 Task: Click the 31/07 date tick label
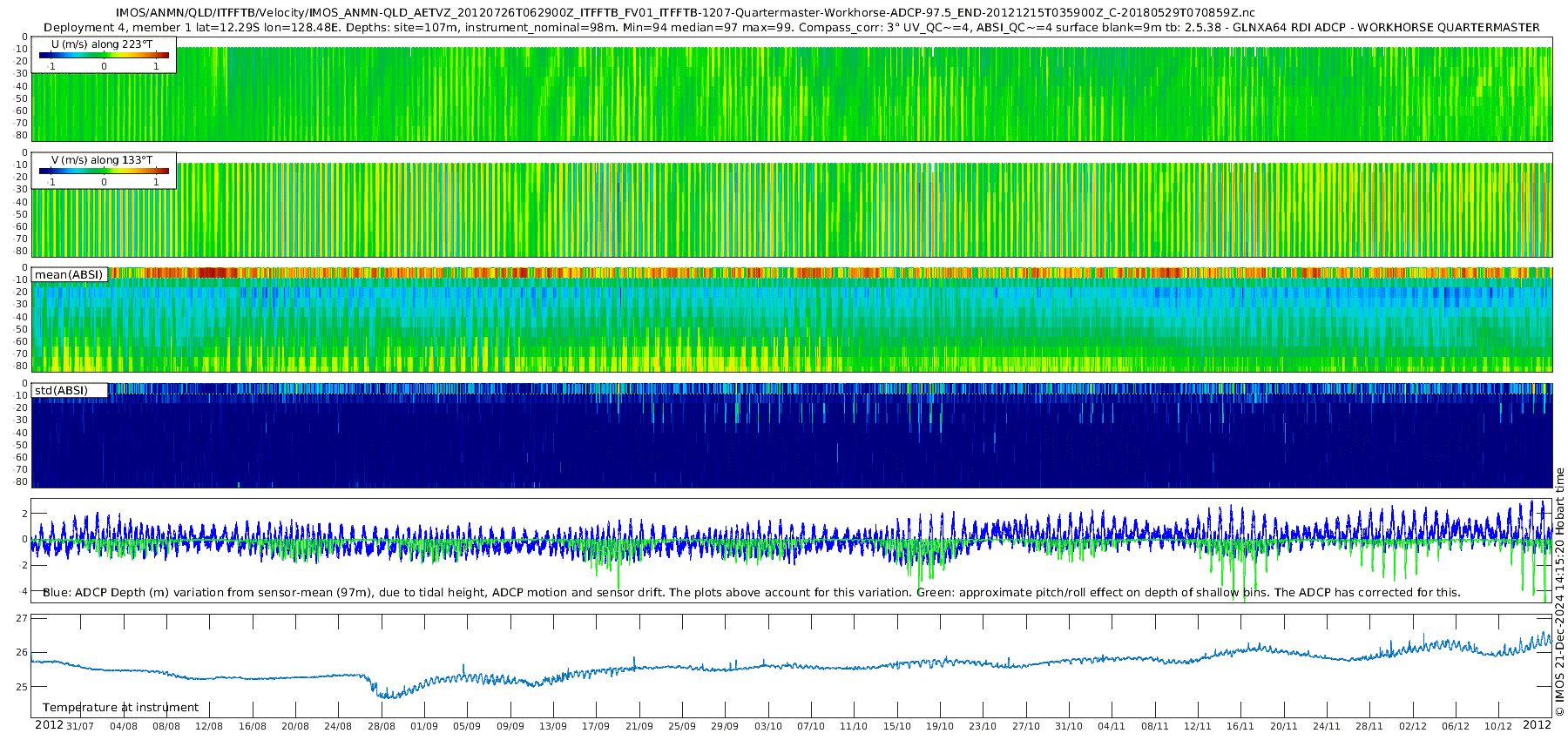[x=80, y=726]
